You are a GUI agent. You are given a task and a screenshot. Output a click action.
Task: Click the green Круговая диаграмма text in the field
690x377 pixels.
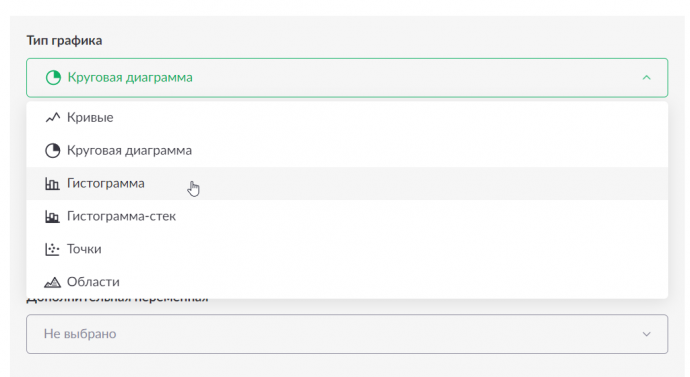130,77
